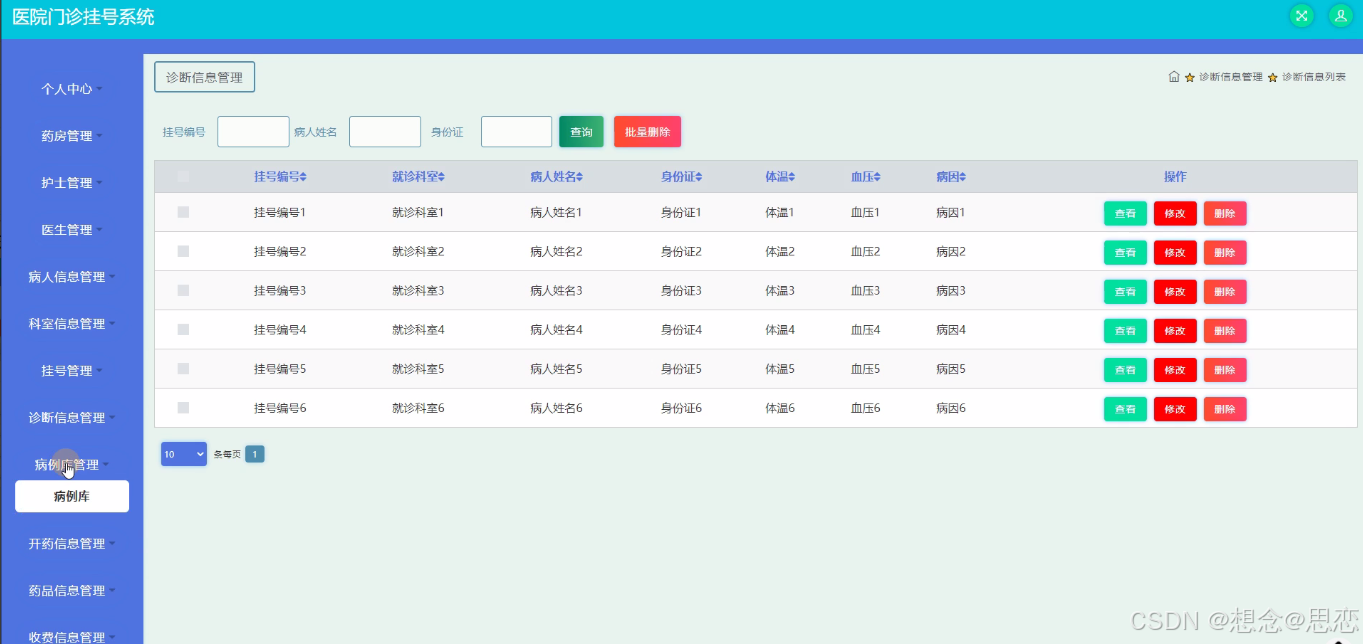This screenshot has height=644, width=1363.
Task: Click the 查询 search button
Action: 581,132
